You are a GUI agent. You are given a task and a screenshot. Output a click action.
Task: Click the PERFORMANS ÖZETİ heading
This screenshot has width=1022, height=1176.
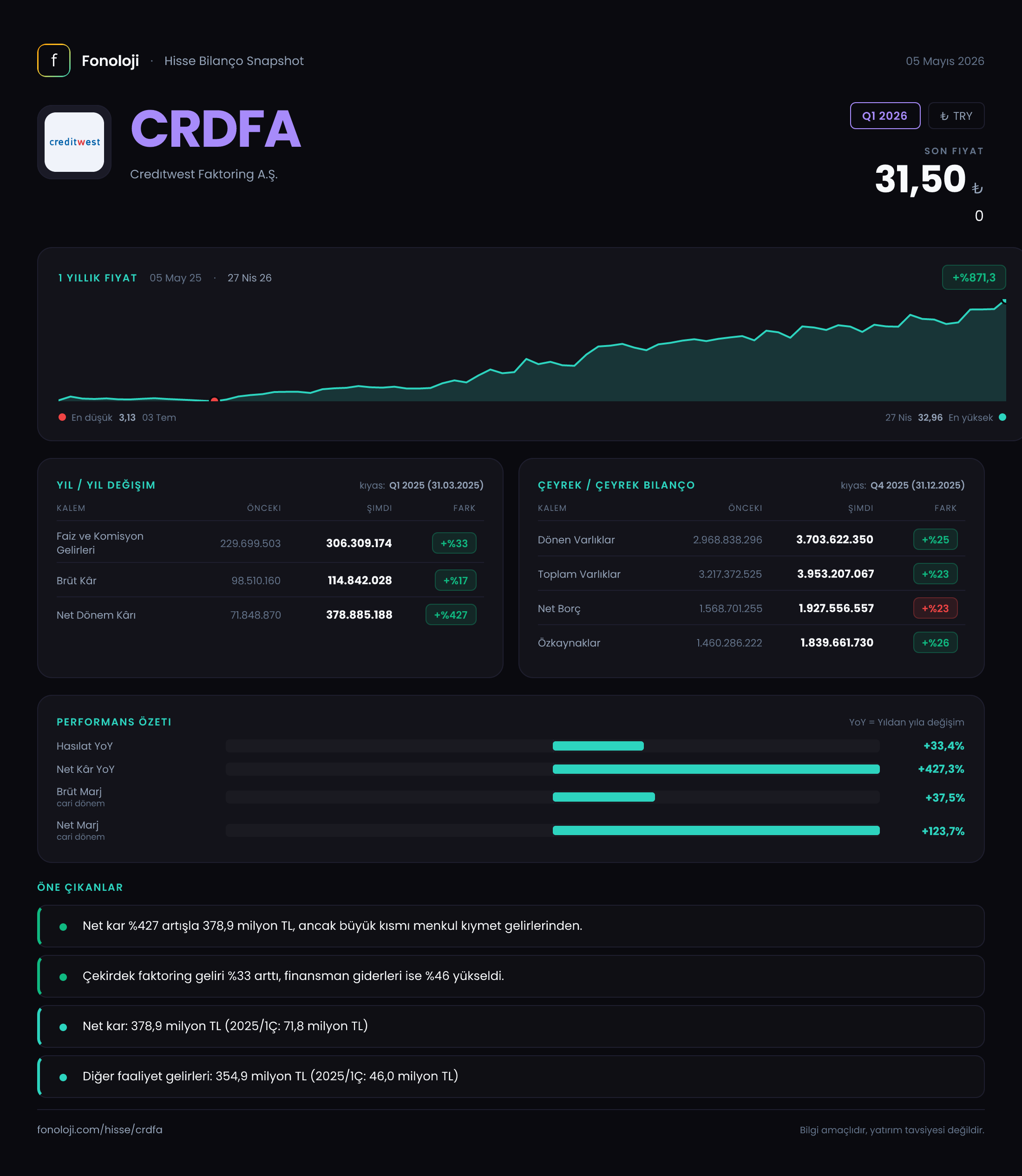(x=114, y=722)
